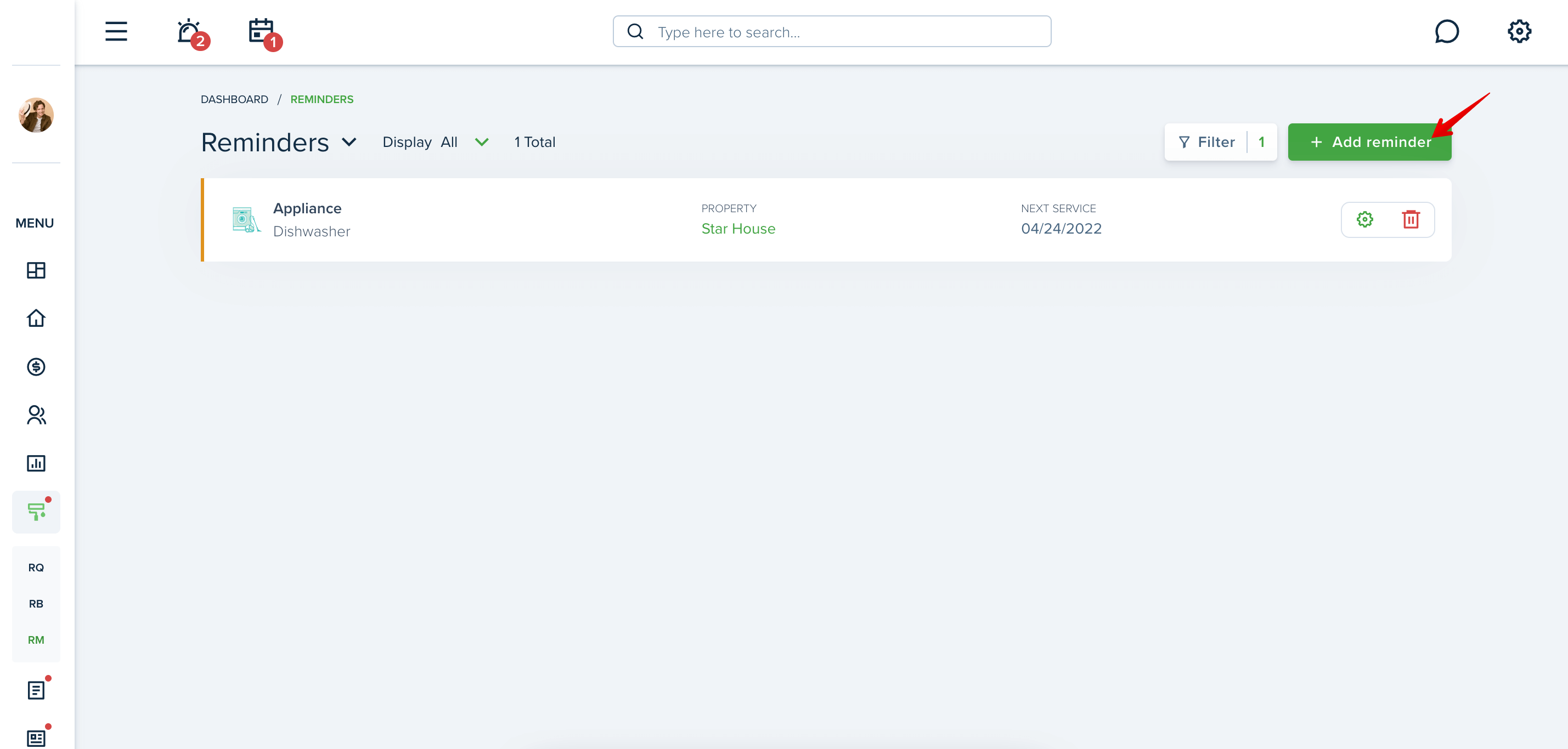1568x749 pixels.
Task: Open settings gear in the top bar
Action: tap(1519, 31)
